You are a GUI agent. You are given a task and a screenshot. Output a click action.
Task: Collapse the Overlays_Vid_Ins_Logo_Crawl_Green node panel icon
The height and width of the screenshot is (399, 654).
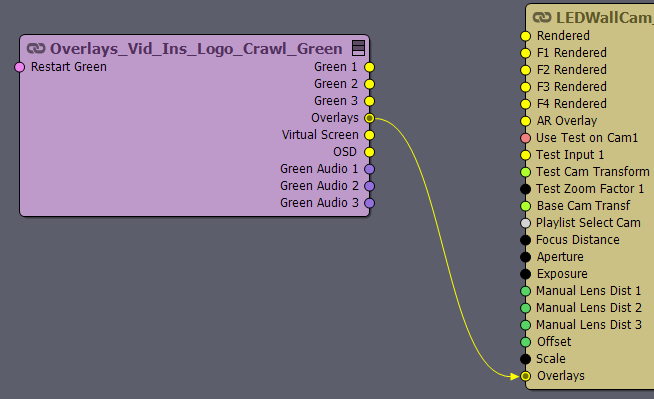(x=358, y=48)
